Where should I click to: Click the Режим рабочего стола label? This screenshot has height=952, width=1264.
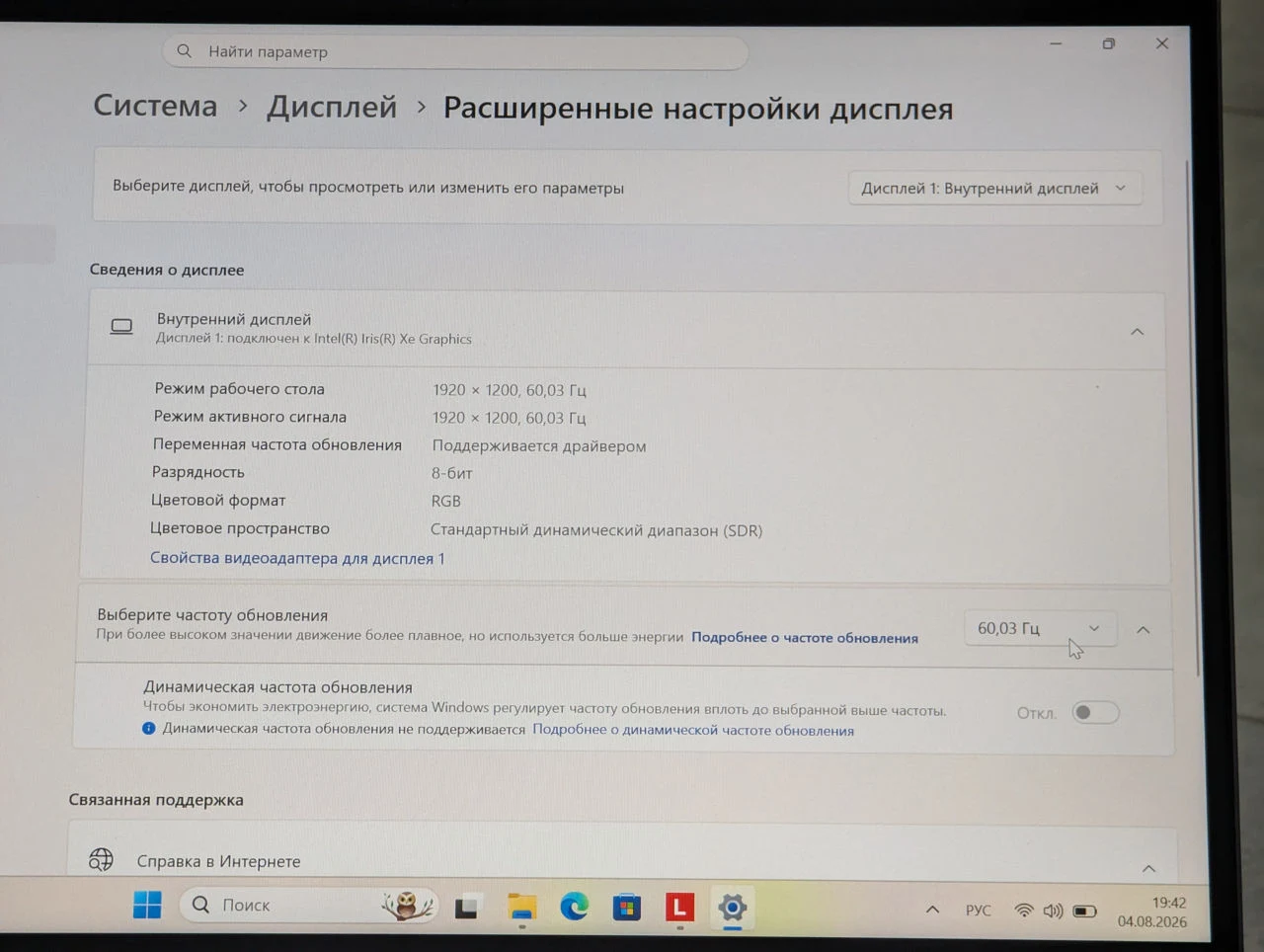[239, 389]
